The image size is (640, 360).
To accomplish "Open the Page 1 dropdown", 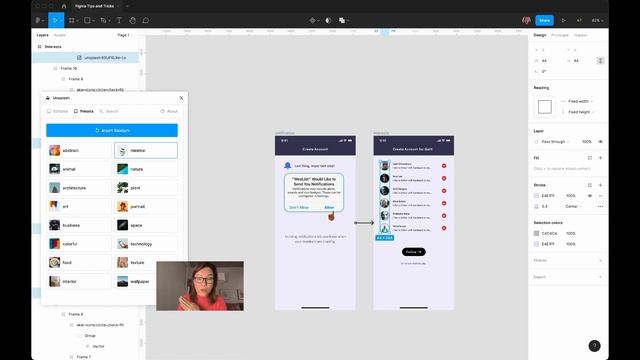I will click(124, 35).
